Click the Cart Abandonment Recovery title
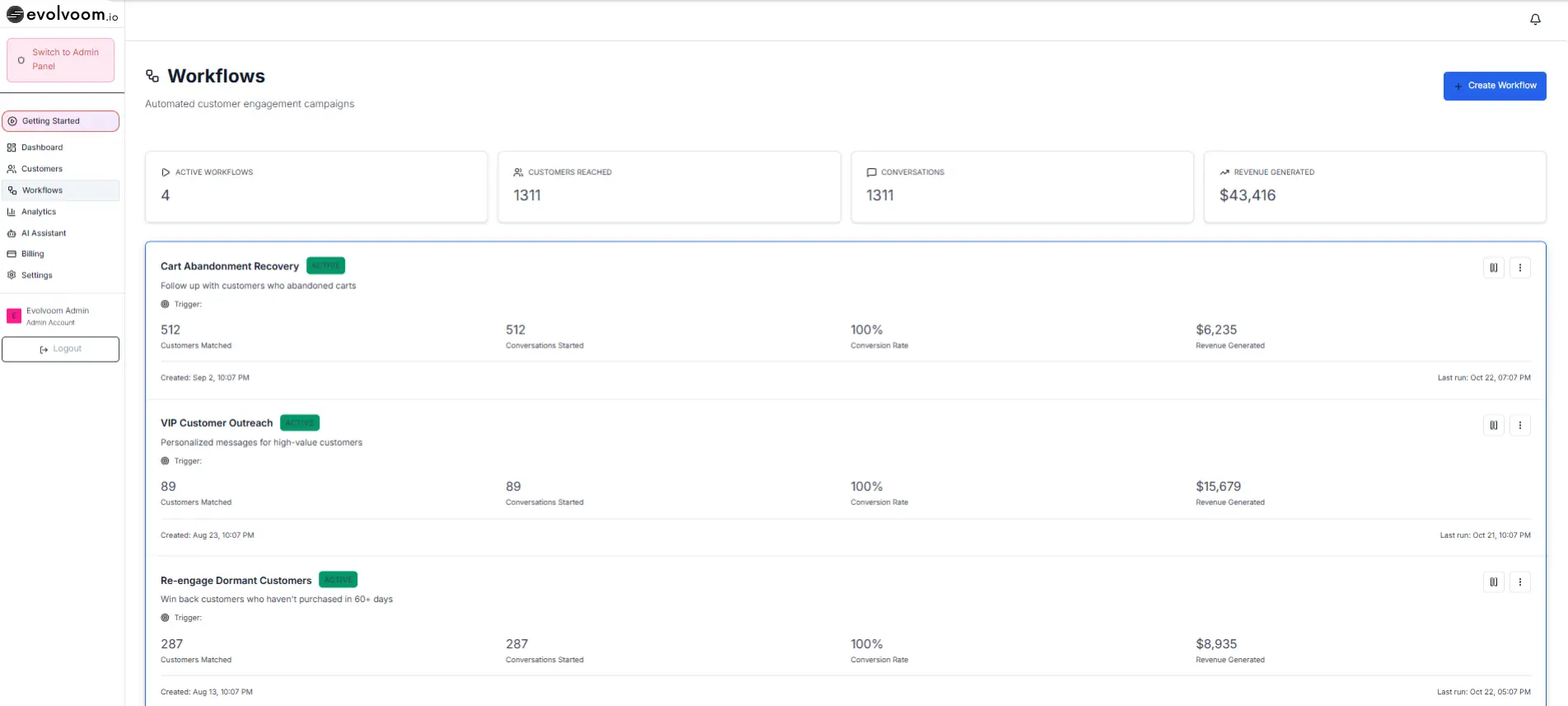 230,266
